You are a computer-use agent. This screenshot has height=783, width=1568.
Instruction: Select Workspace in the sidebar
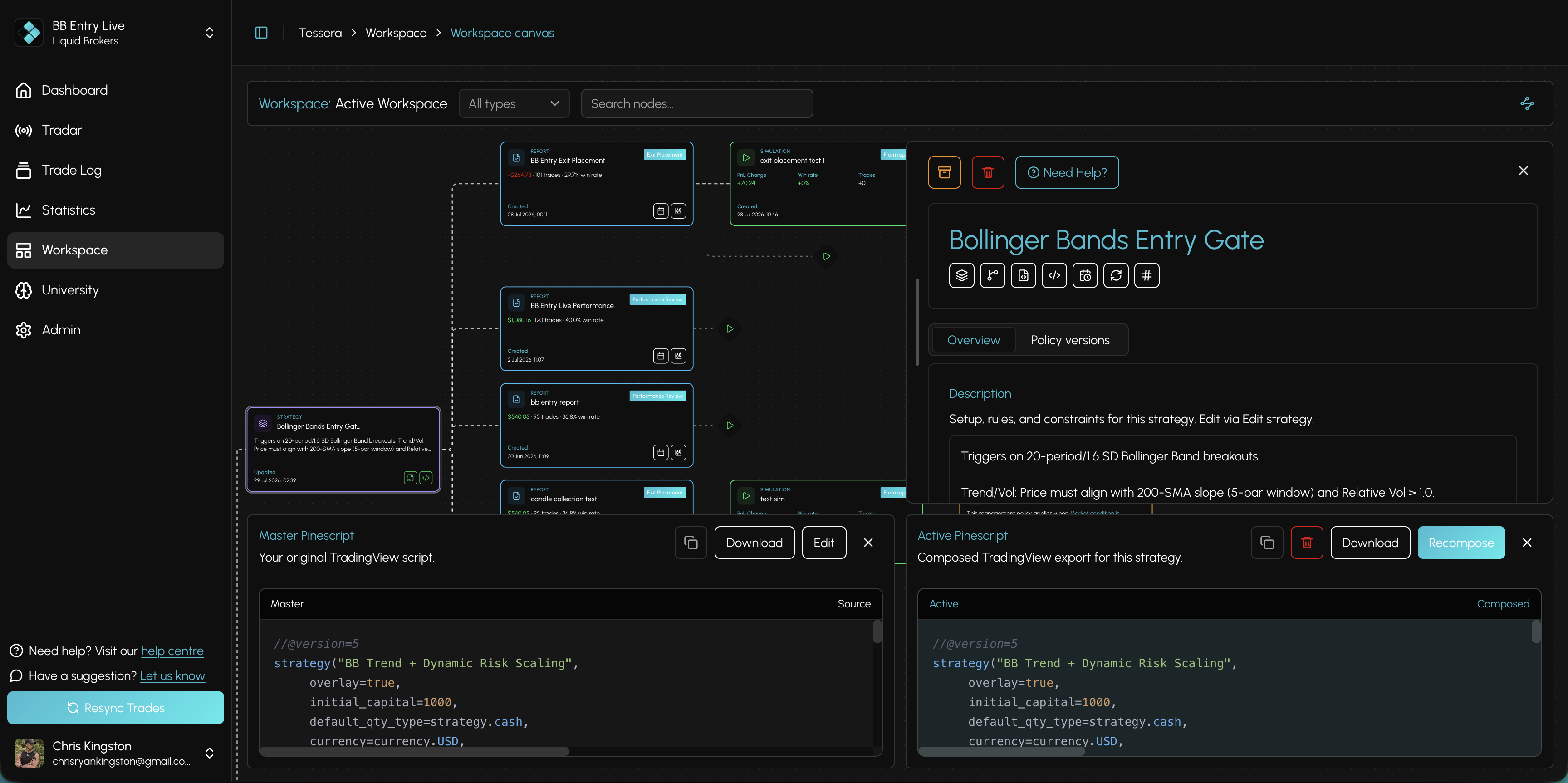pyautogui.click(x=116, y=250)
